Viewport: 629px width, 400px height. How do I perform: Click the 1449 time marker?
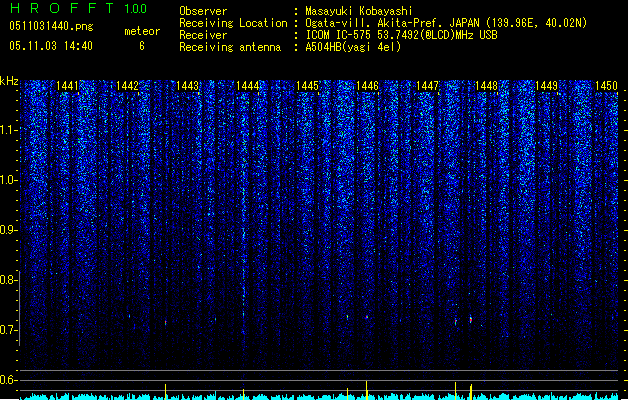(546, 85)
